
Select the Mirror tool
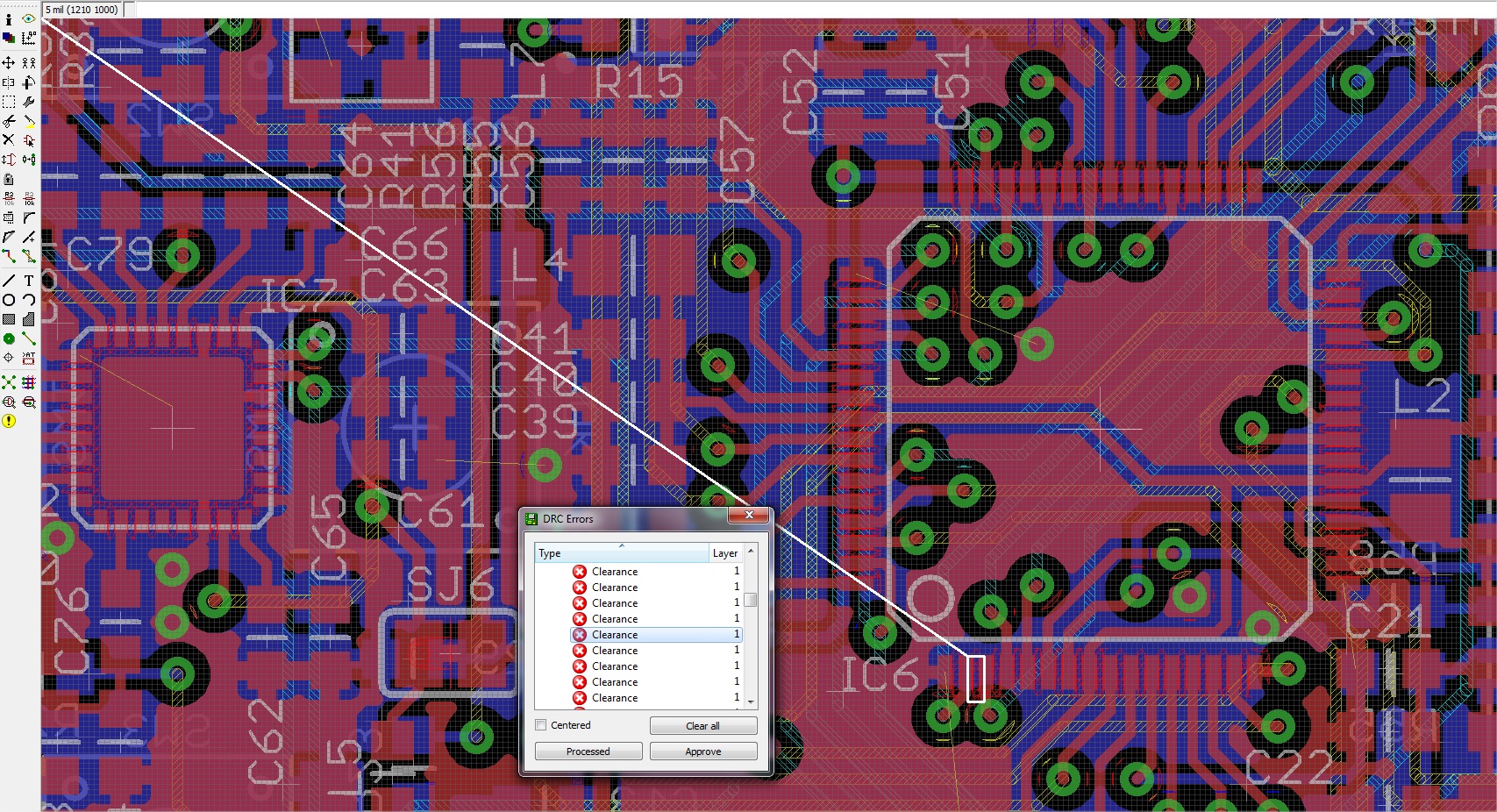8,82
